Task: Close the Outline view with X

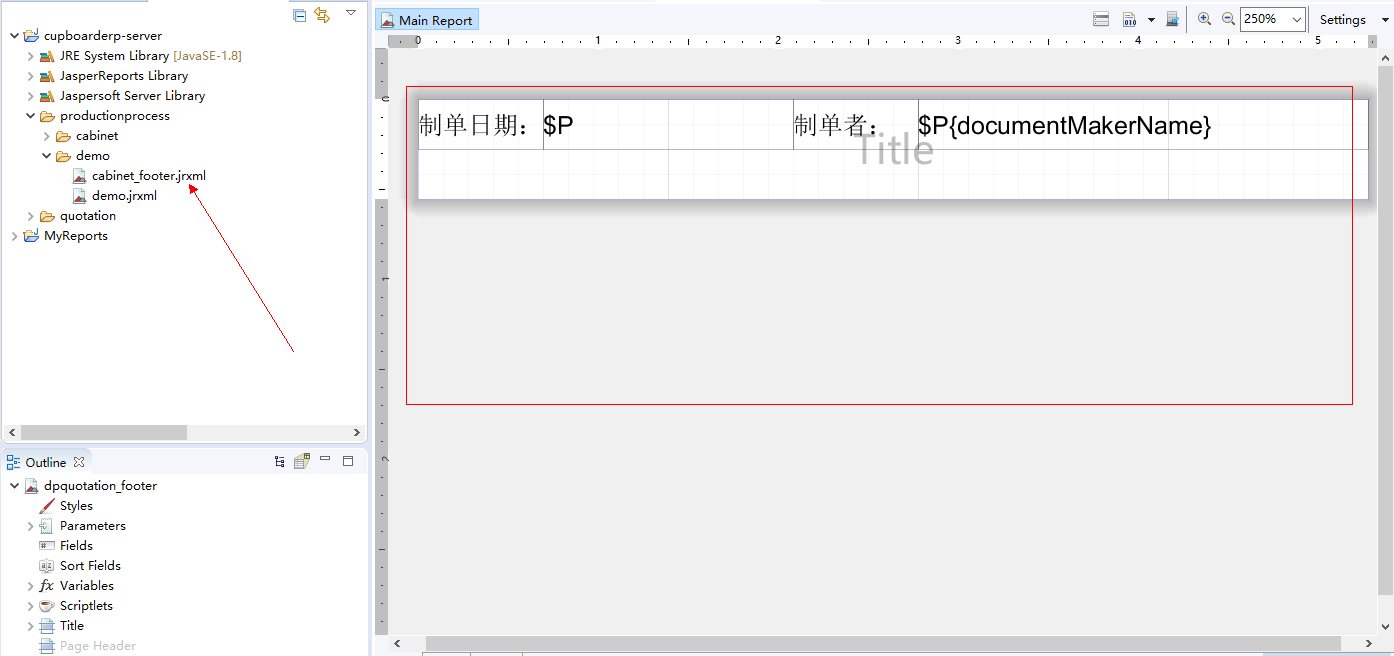Action: click(x=79, y=461)
